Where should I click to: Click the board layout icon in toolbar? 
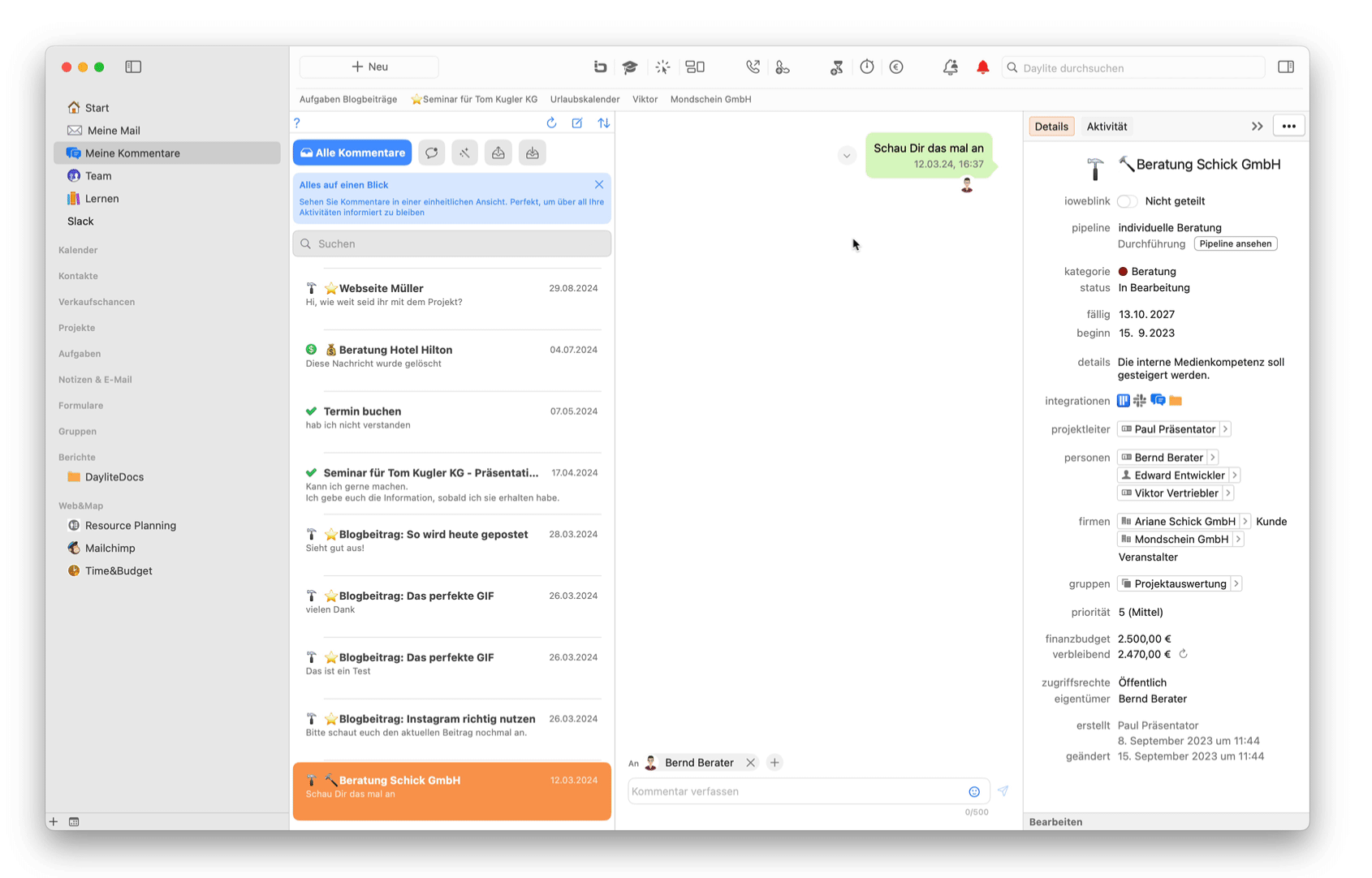coord(695,67)
